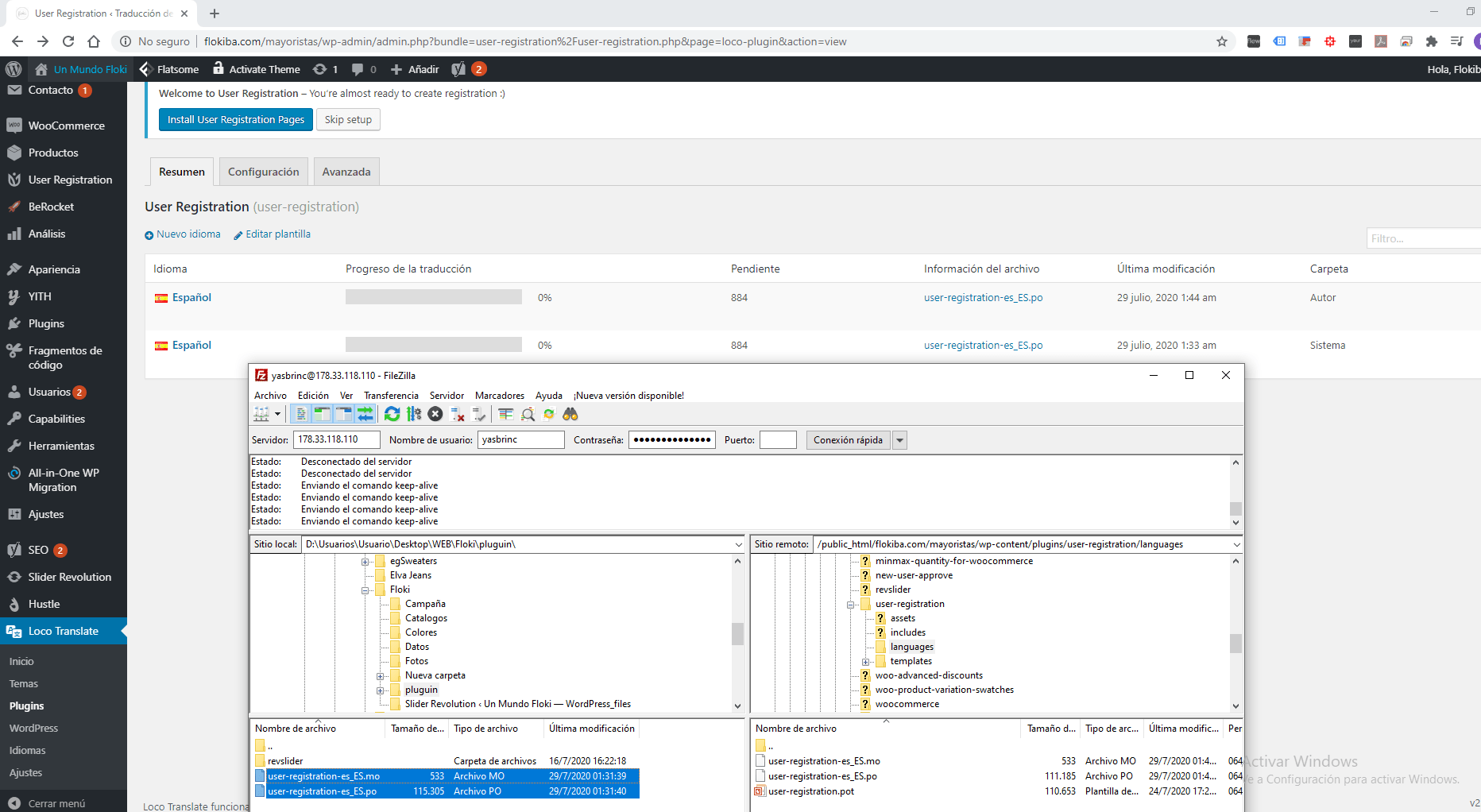This screenshot has height=812, width=1481.
Task: Open Sitio local path dropdown
Action: pos(738,544)
